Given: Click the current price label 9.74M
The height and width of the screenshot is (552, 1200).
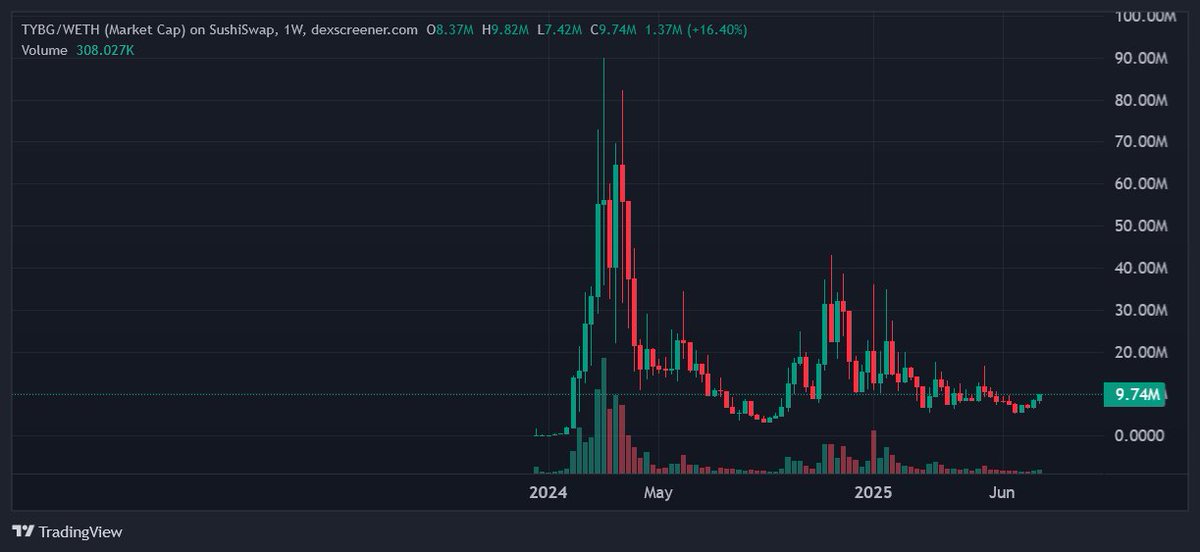Looking at the screenshot, I should [x=1134, y=395].
